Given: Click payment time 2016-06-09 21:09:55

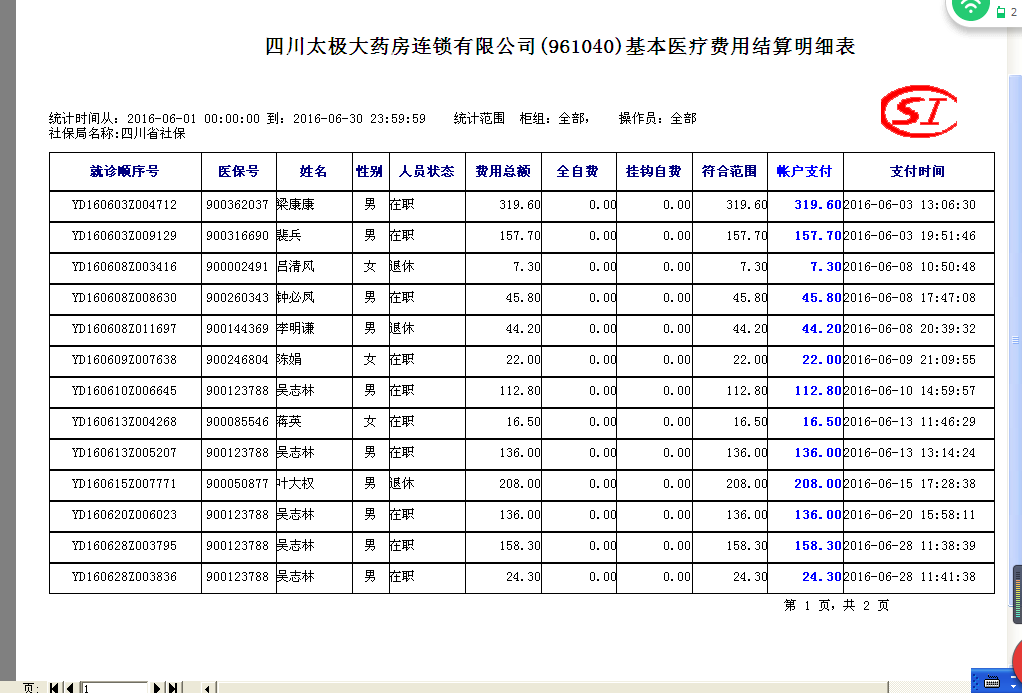Looking at the screenshot, I should click(x=910, y=360).
